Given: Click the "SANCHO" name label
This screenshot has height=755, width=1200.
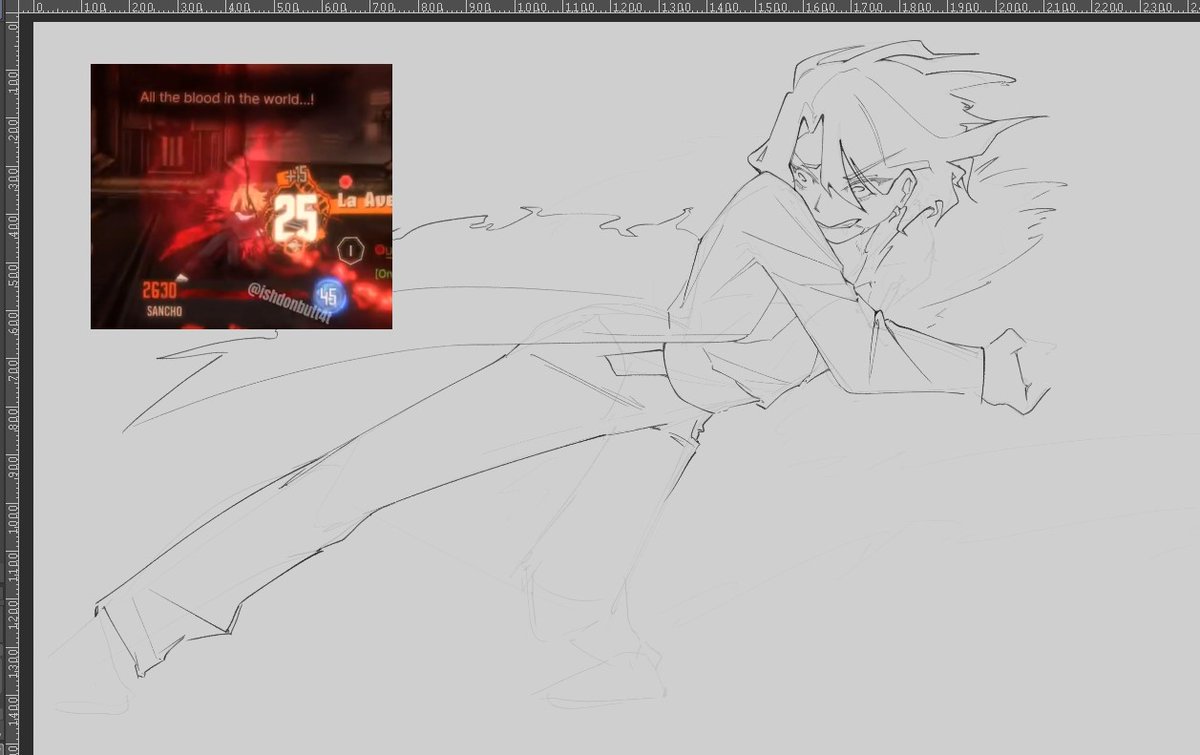Looking at the screenshot, I should coord(165,310).
